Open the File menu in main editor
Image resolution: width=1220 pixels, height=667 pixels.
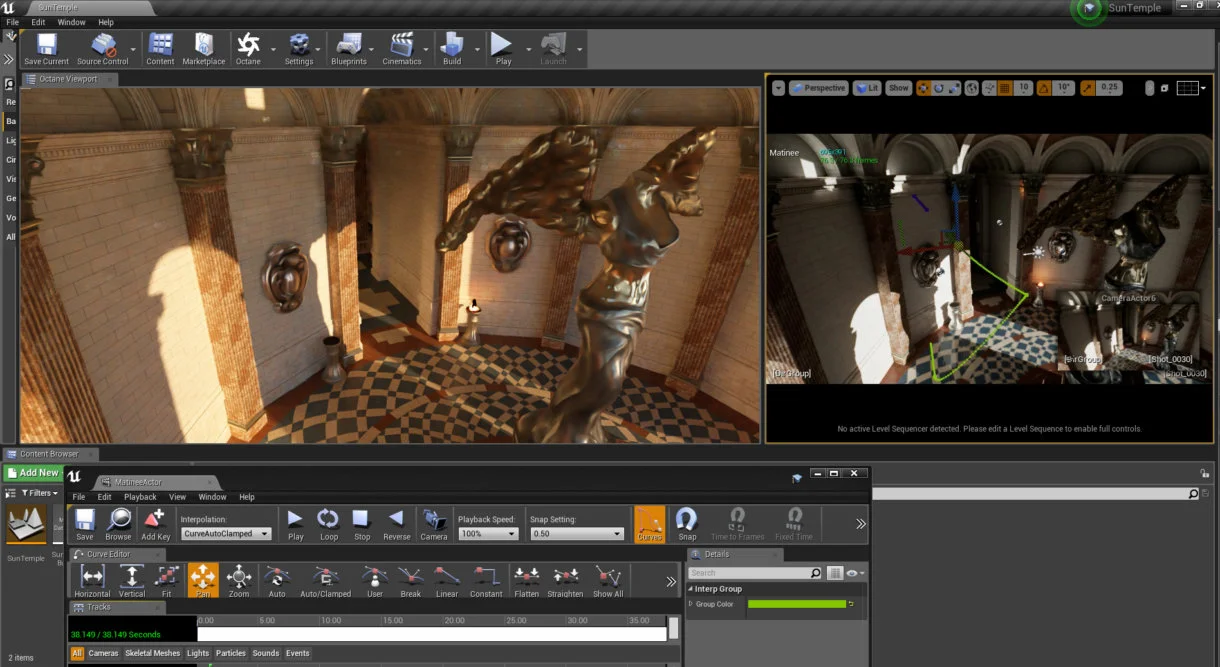(x=13, y=22)
